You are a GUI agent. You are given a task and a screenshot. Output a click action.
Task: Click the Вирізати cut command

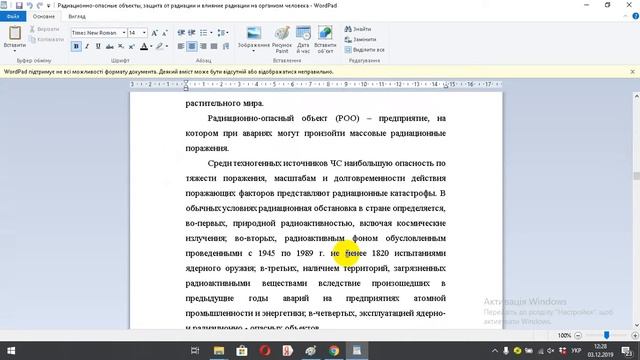44,29
